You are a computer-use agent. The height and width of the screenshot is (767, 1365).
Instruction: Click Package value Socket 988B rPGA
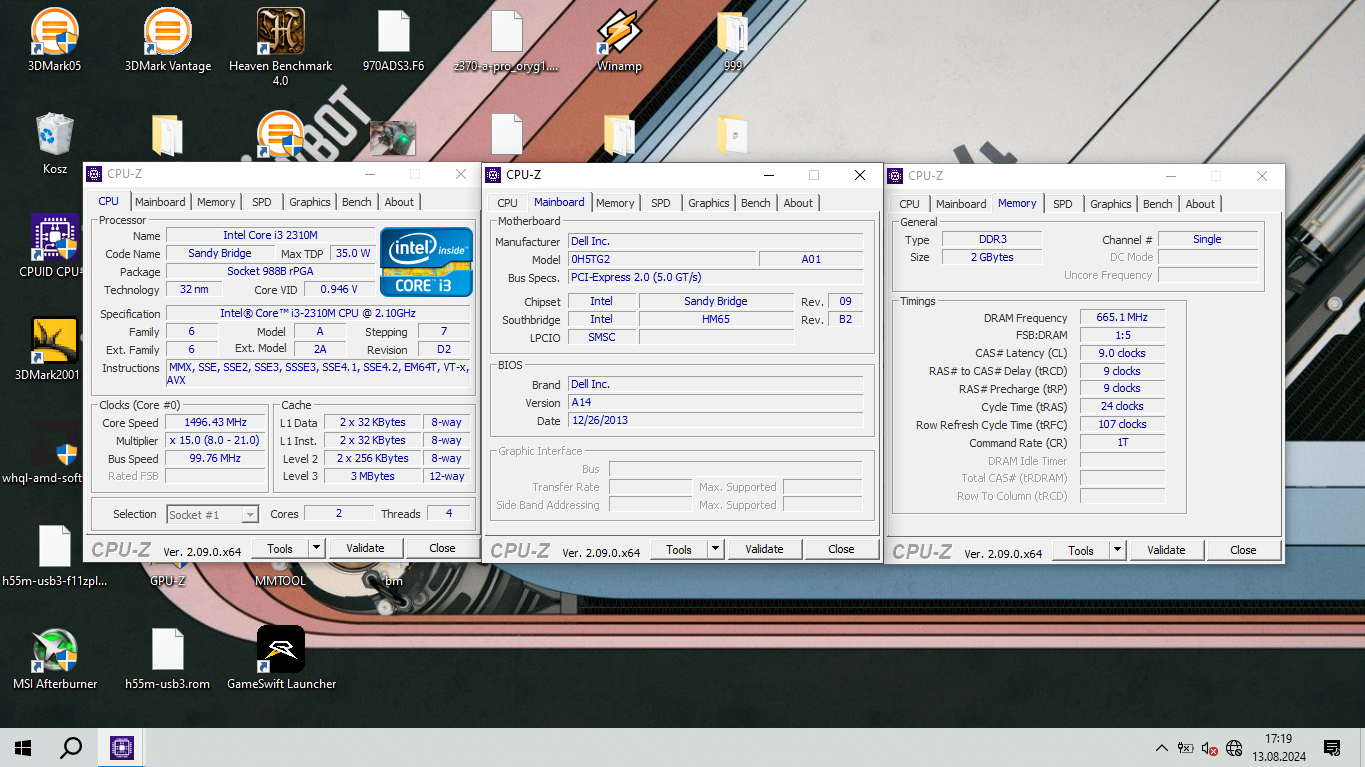point(270,271)
